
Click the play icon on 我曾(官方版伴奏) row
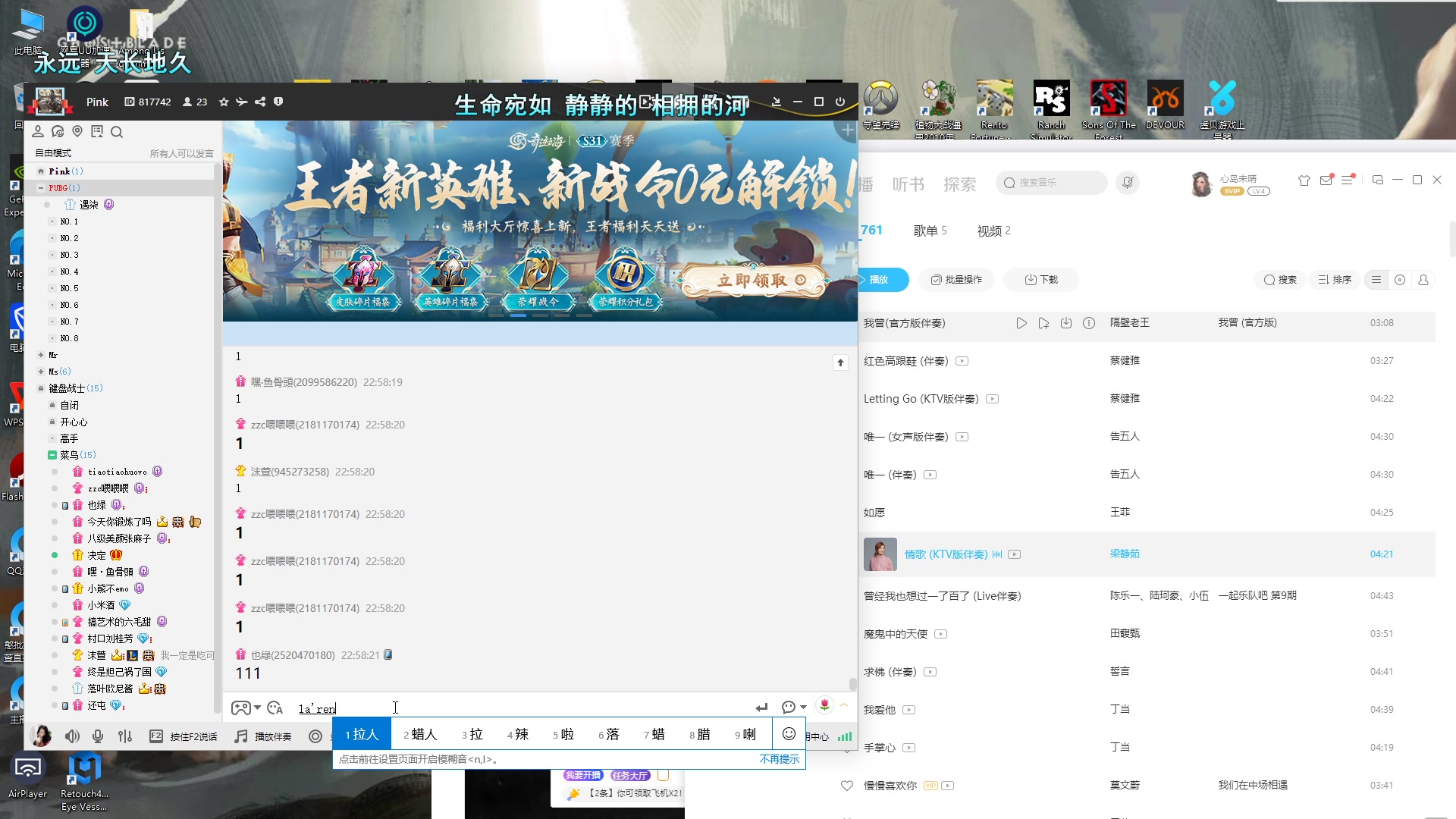click(x=1021, y=323)
